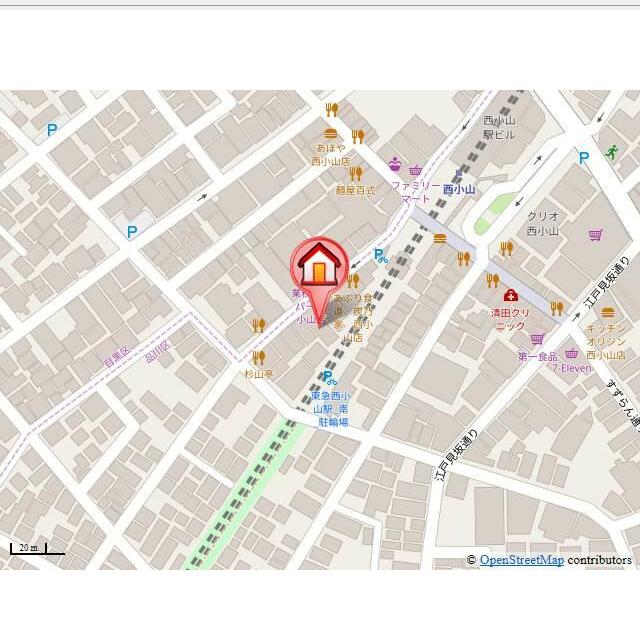Select the 清田クリニック red clinic icon

[x=510, y=296]
